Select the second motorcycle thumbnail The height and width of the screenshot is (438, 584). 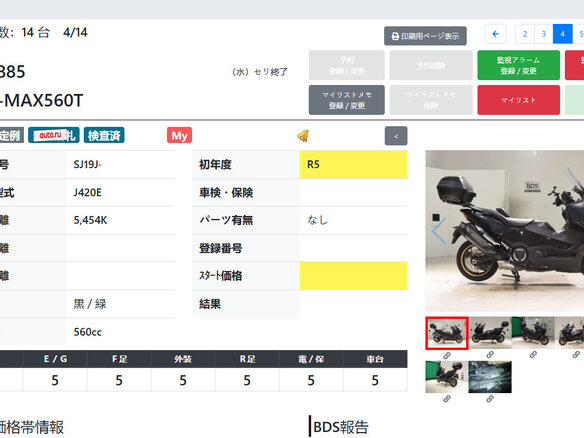click(490, 333)
